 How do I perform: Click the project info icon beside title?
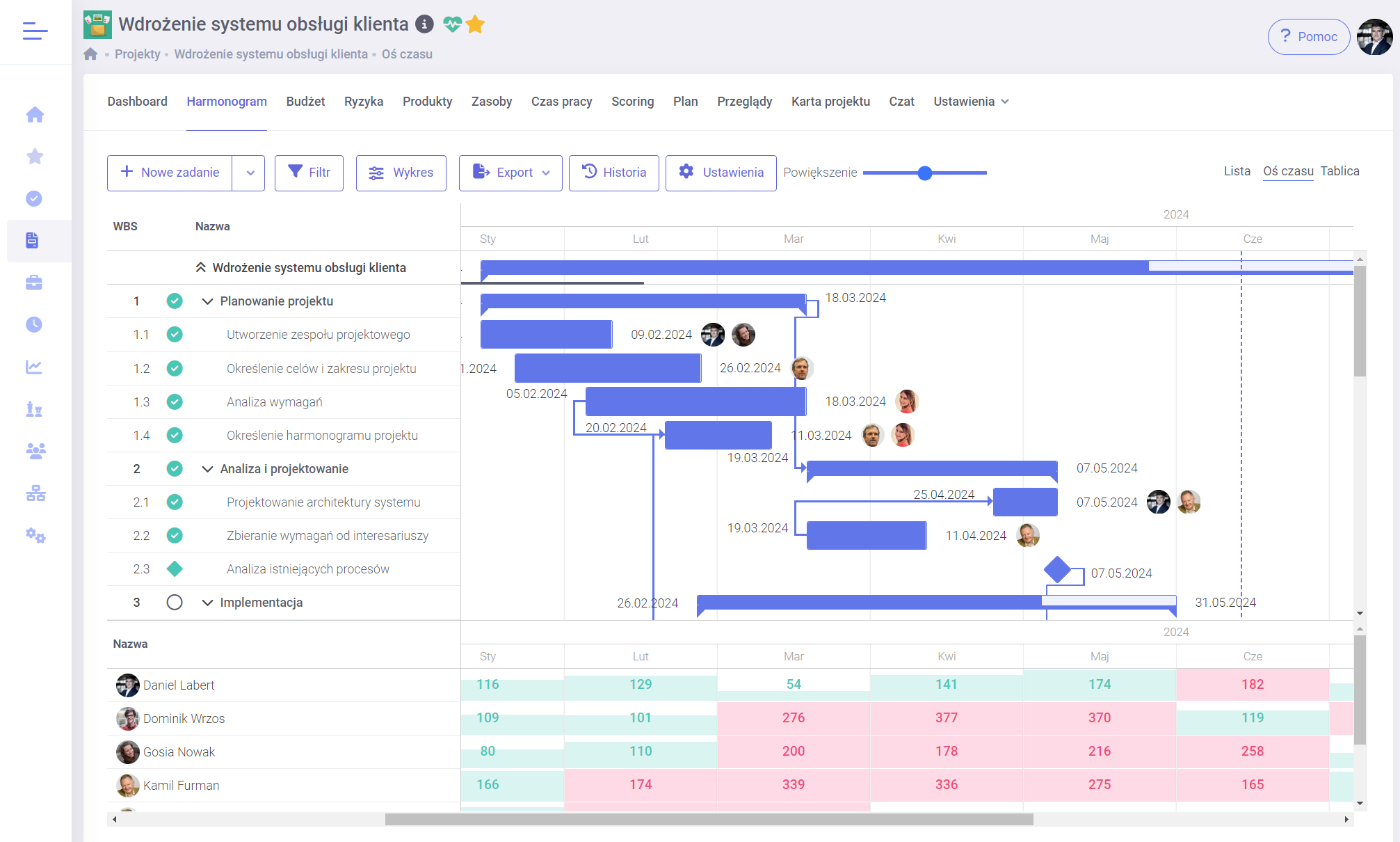[424, 24]
